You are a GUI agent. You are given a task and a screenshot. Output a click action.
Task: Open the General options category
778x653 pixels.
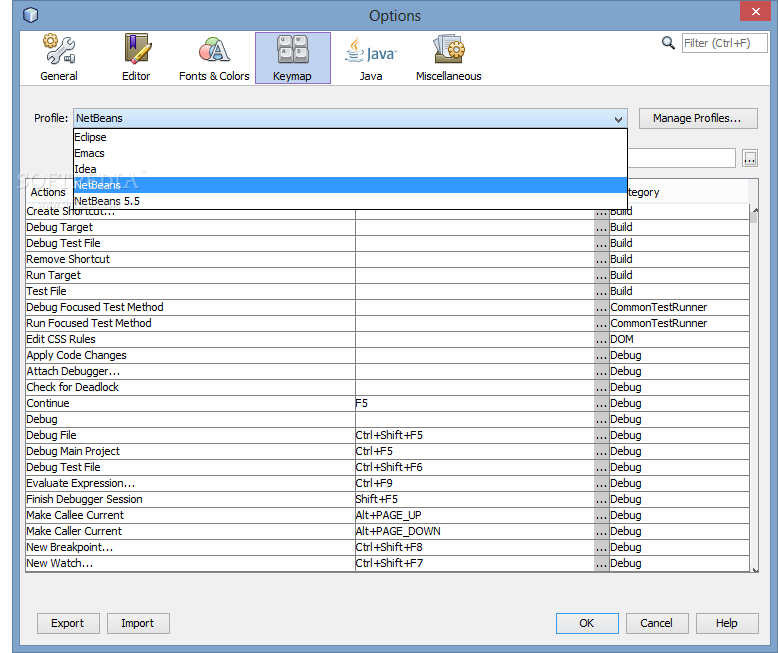59,58
